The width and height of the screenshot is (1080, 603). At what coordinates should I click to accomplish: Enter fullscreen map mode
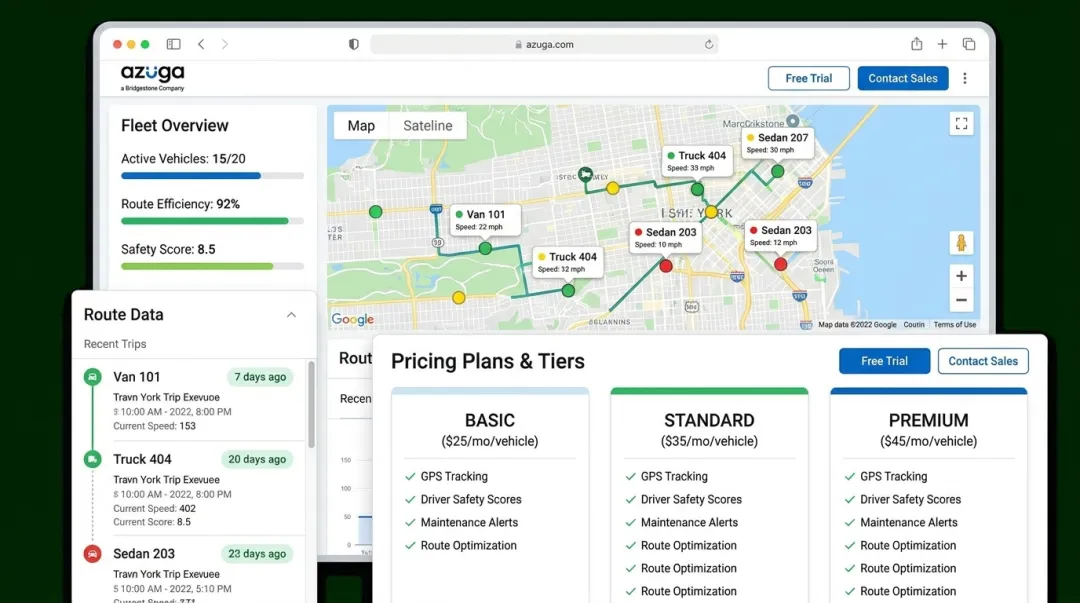pyautogui.click(x=962, y=124)
